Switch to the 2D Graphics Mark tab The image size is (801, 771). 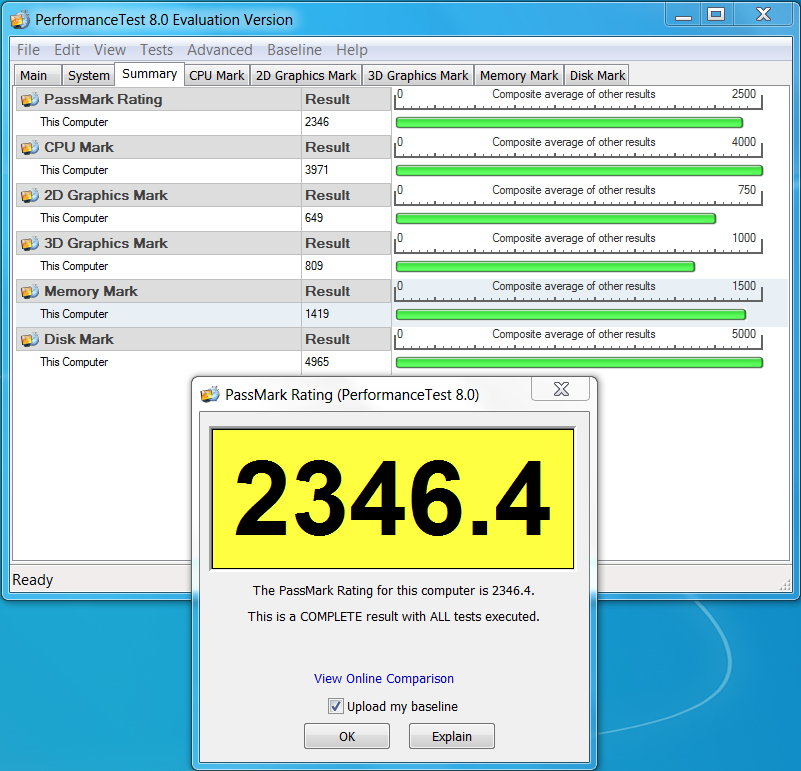305,75
